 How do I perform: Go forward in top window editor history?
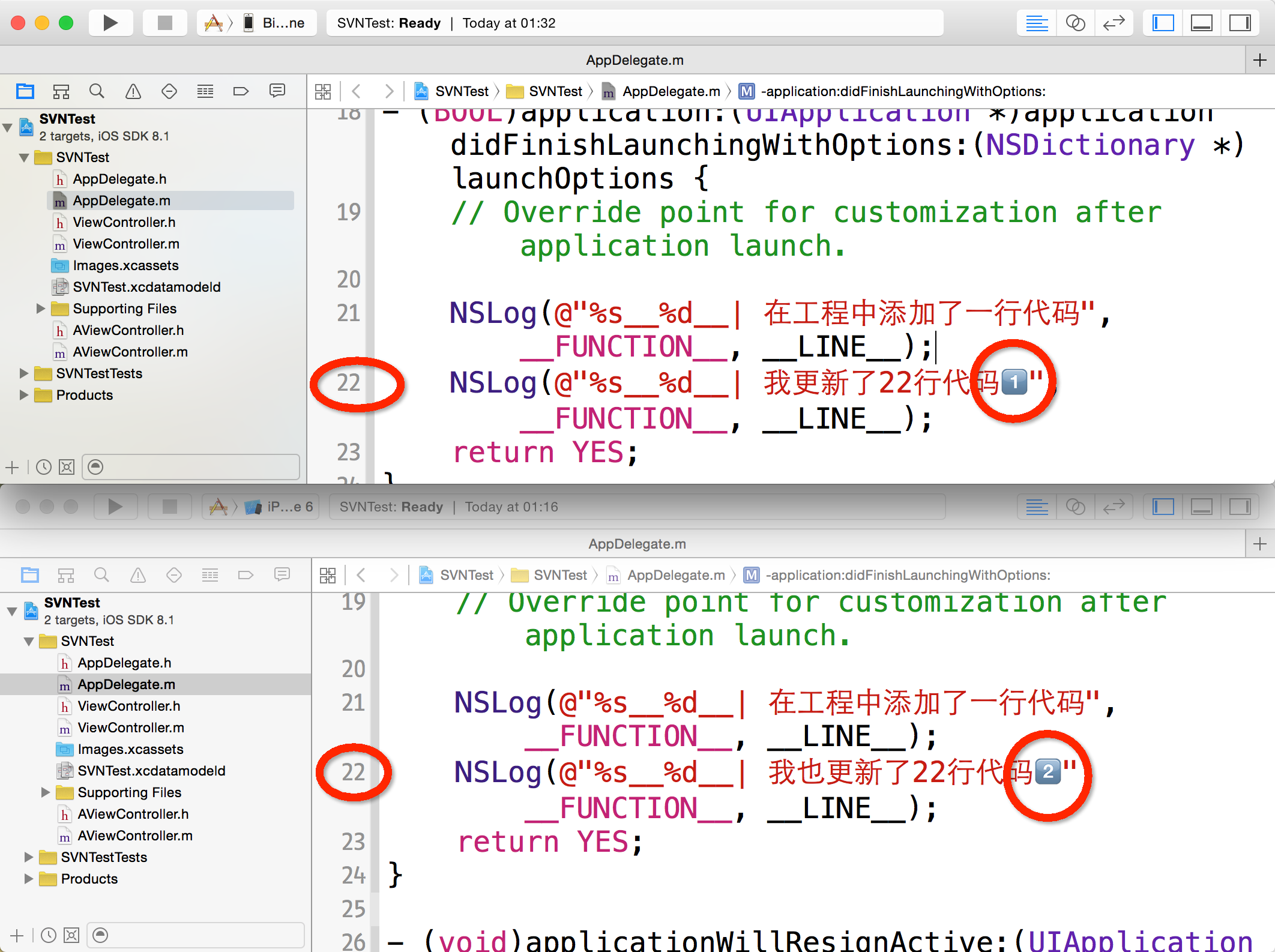389,91
